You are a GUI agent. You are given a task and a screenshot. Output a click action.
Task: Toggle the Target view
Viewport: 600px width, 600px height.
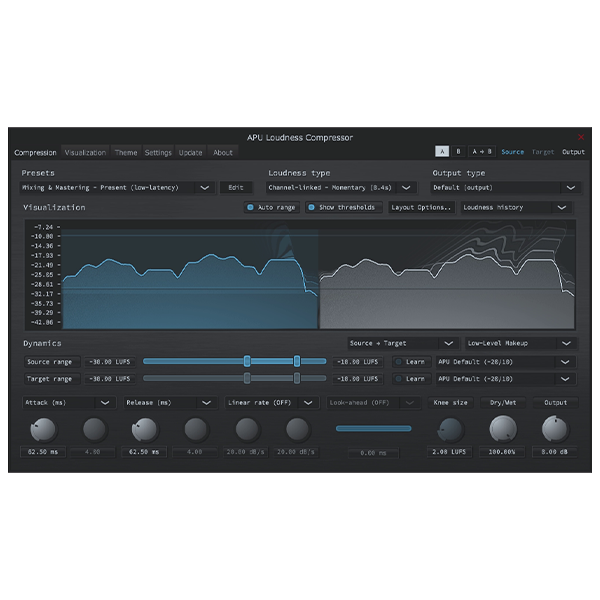pyautogui.click(x=543, y=152)
